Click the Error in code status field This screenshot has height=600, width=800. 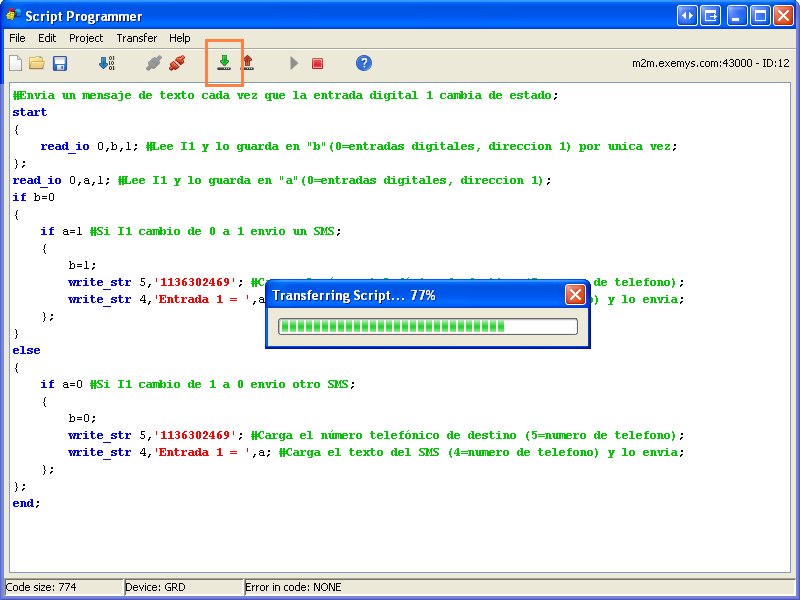tap(293, 587)
